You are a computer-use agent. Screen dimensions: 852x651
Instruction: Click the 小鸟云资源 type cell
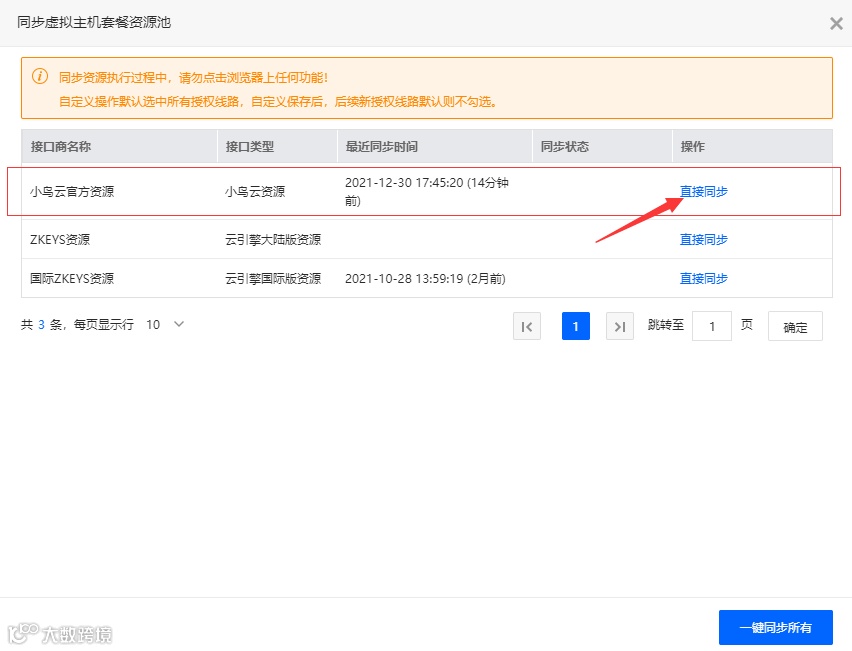tap(255, 191)
